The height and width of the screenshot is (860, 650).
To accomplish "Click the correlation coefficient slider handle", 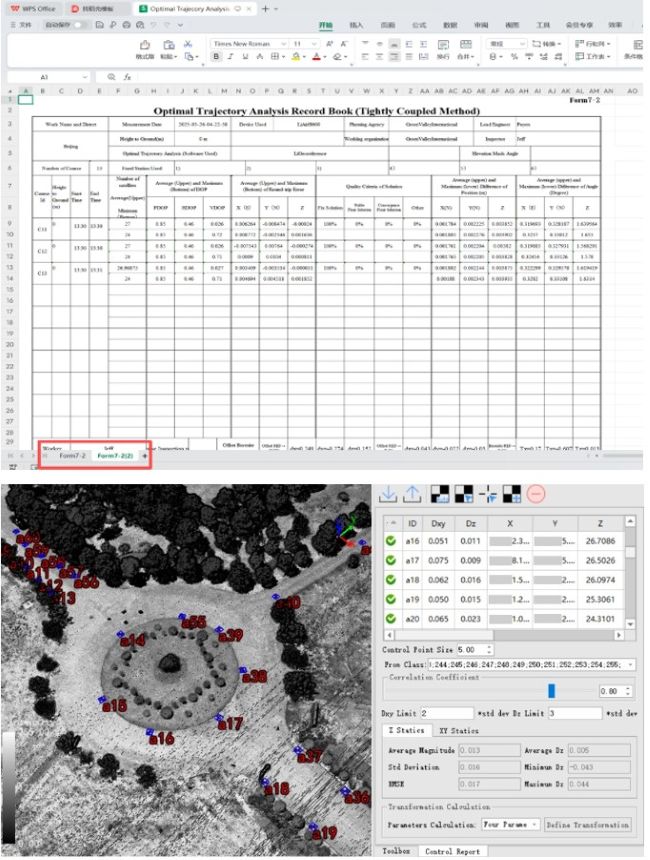I will [551, 692].
